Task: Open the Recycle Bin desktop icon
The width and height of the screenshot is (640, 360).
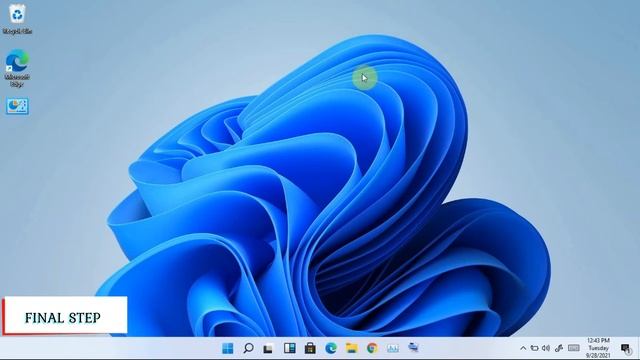Action: [17, 19]
